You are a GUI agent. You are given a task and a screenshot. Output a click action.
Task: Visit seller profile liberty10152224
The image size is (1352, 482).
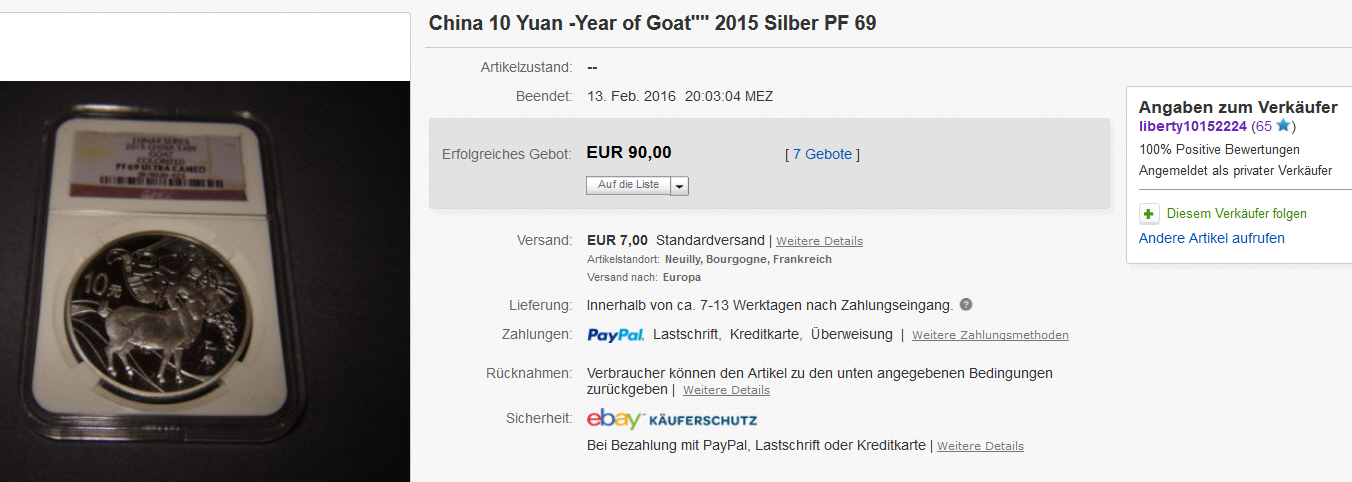(1192, 126)
